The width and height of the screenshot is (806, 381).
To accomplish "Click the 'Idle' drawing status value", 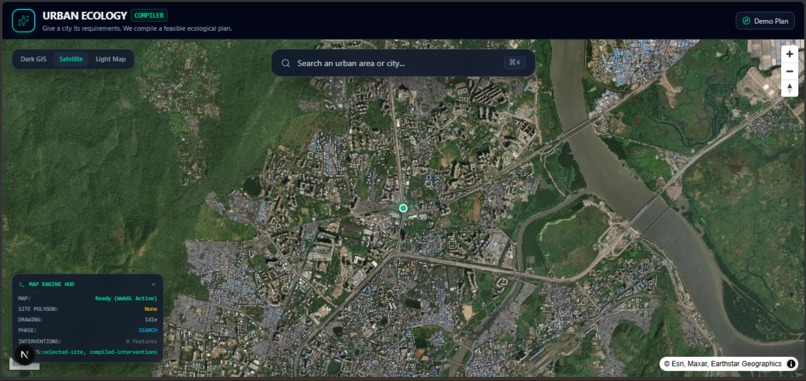I will click(151, 320).
